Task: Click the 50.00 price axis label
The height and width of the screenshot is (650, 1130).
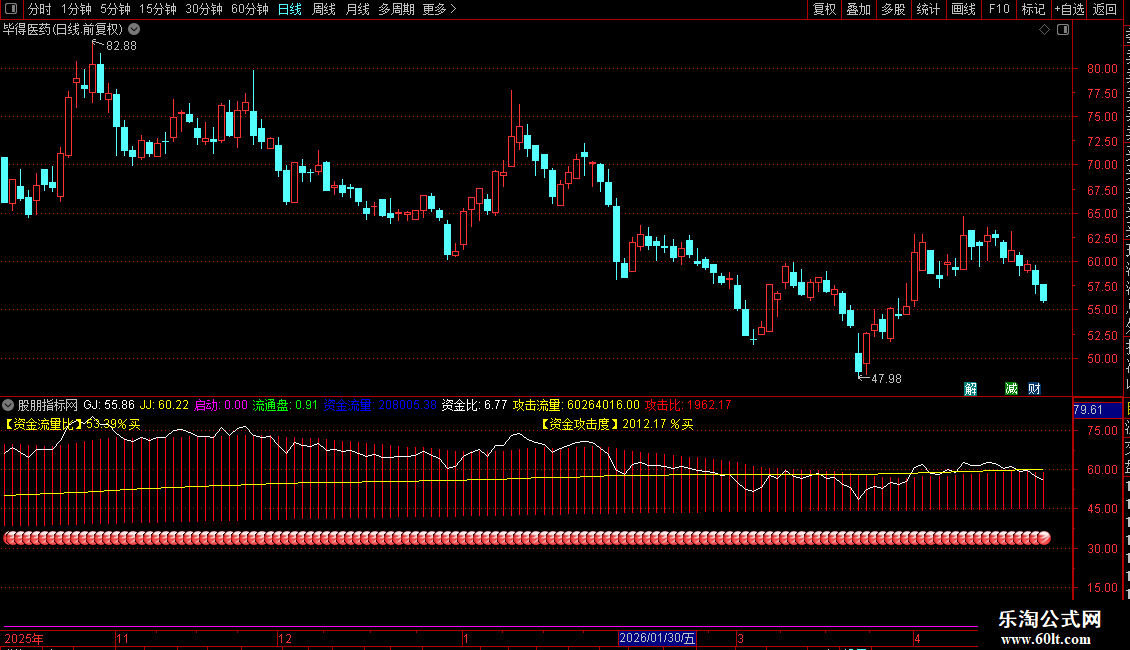Action: (x=1102, y=358)
